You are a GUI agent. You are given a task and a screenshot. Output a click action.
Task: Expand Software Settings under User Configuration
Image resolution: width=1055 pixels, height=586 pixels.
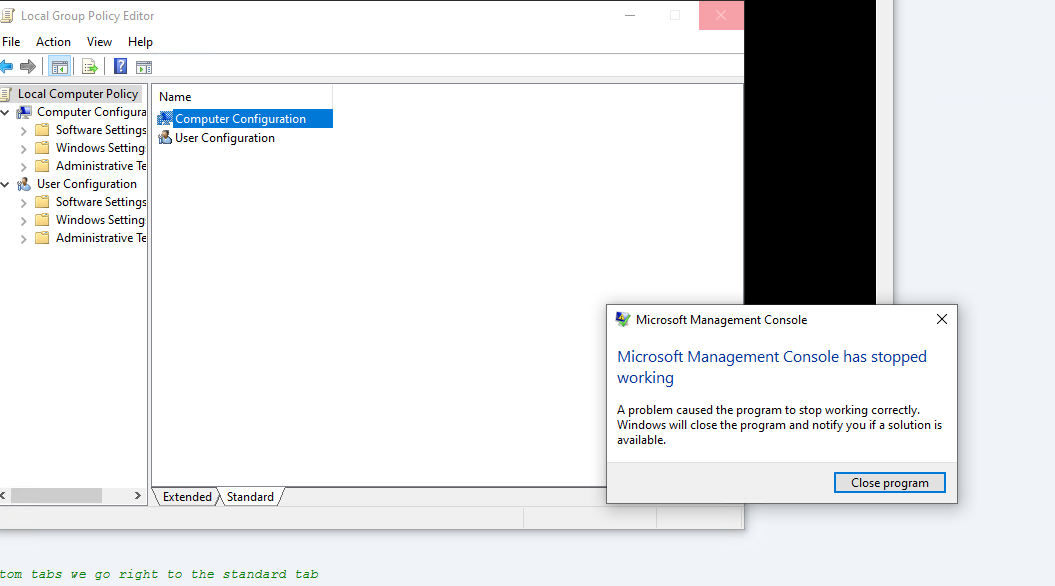(x=24, y=203)
